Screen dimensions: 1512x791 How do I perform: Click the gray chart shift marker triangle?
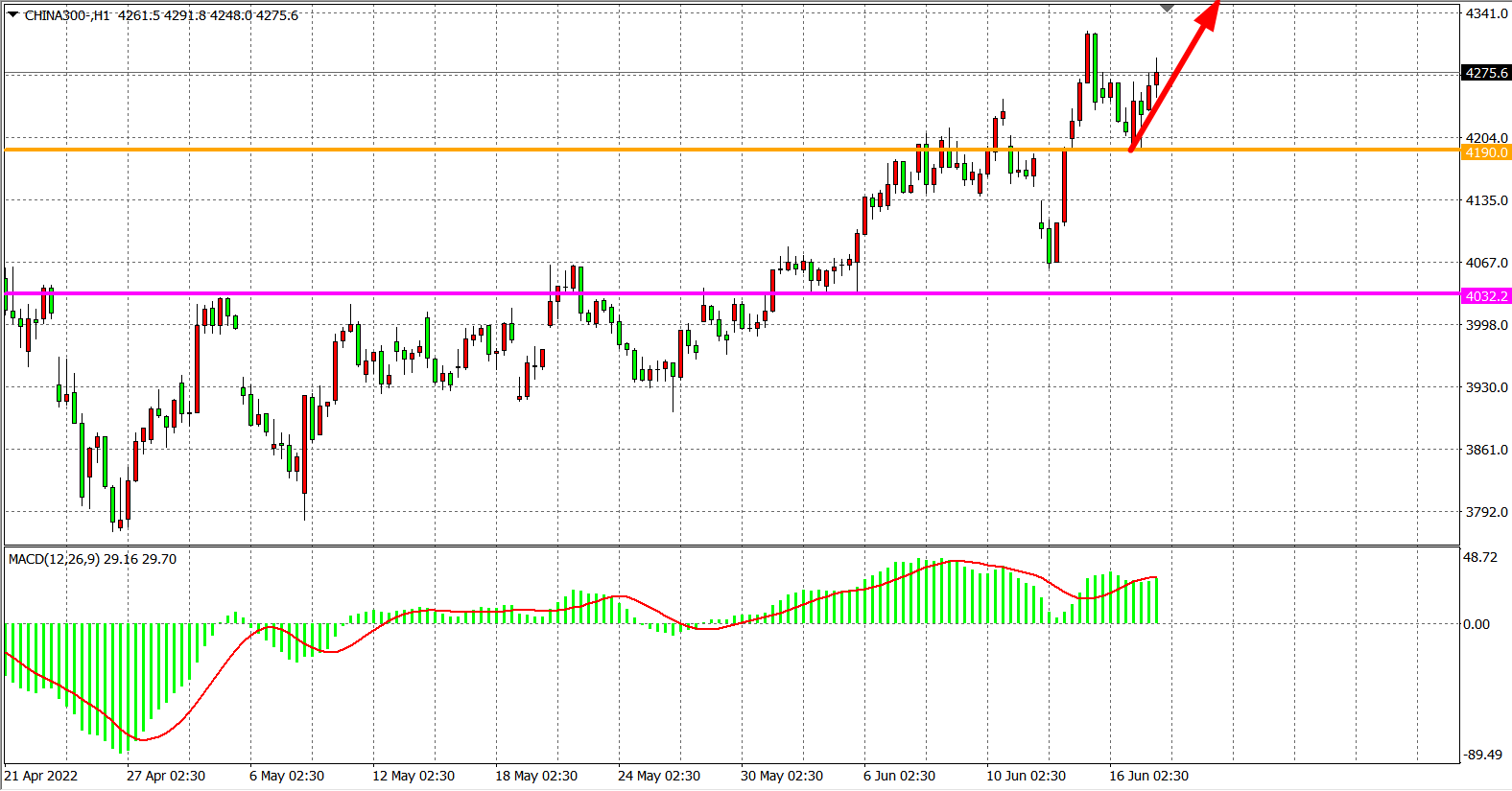click(1167, 8)
